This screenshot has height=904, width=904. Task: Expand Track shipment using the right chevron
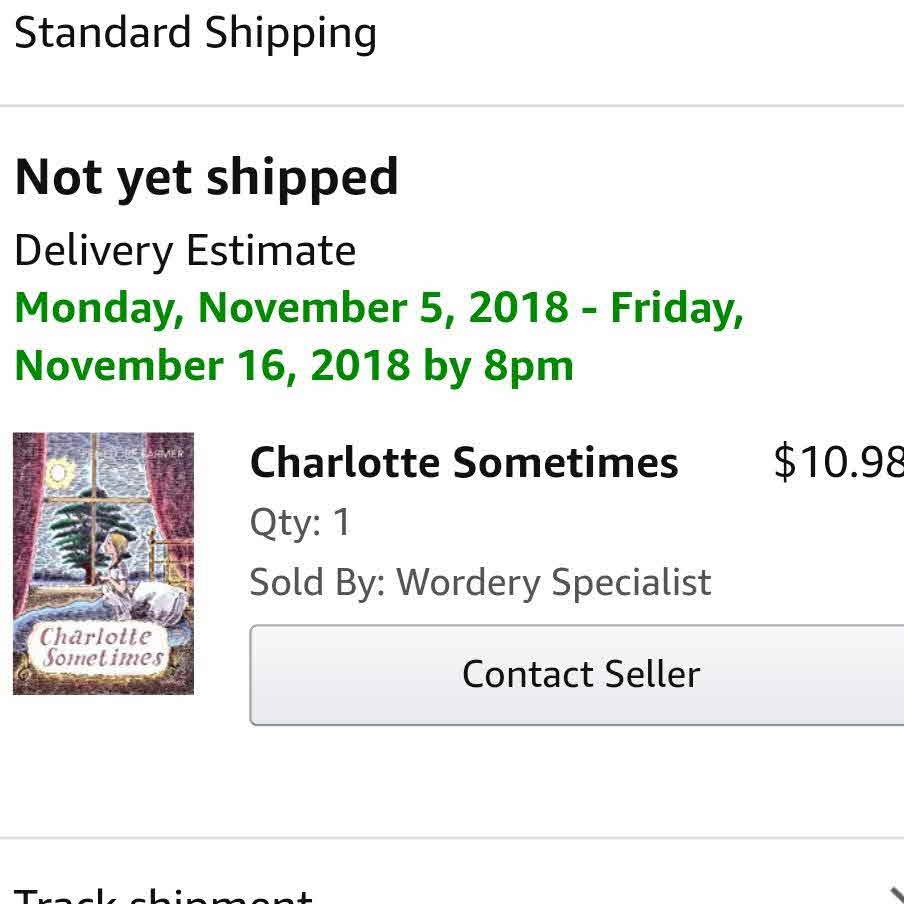[x=894, y=893]
